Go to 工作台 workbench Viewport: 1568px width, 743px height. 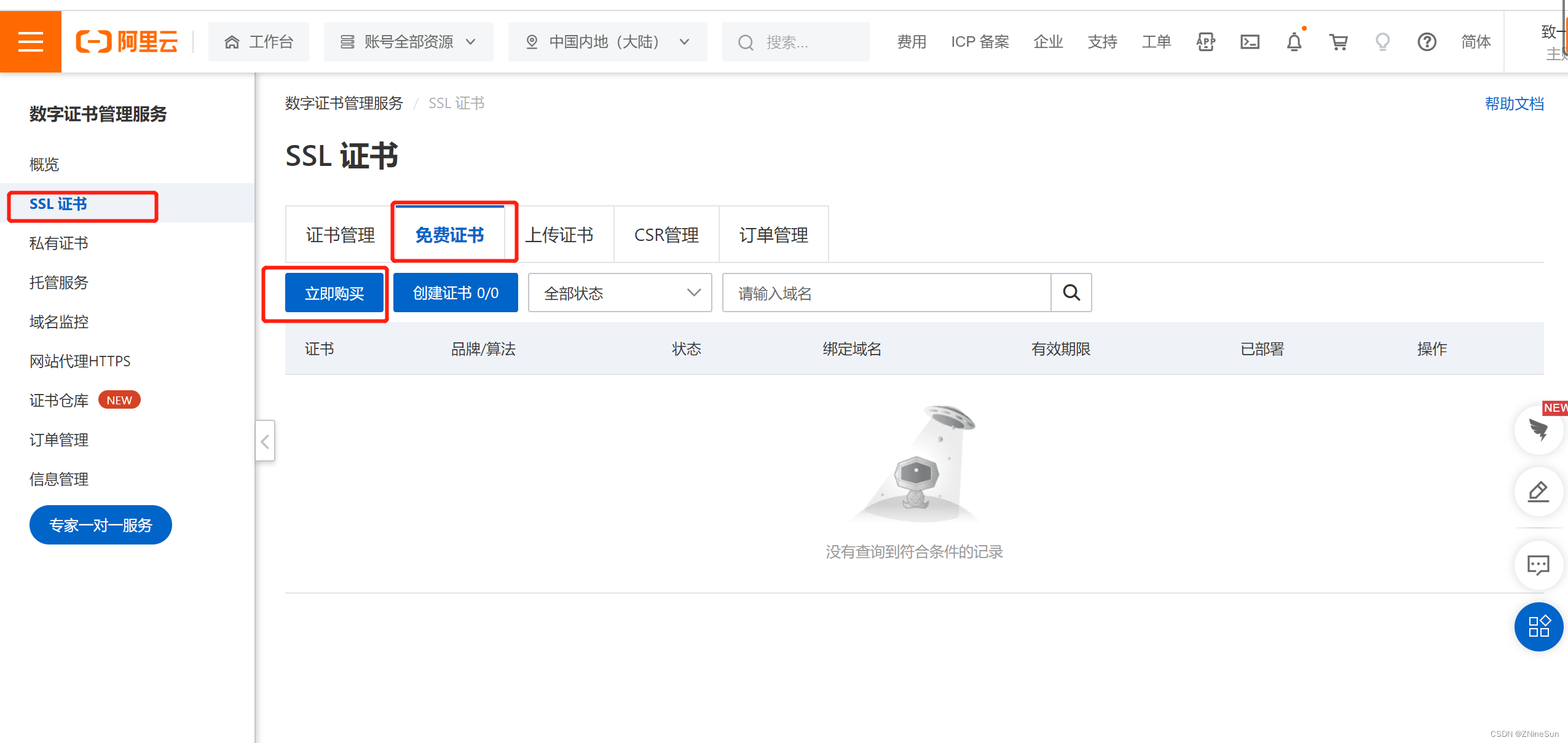point(259,42)
